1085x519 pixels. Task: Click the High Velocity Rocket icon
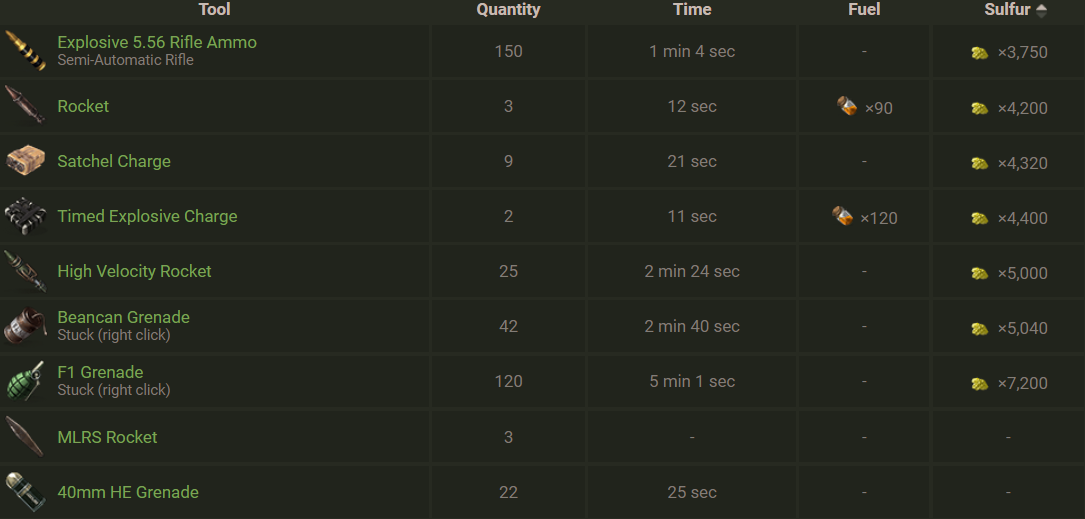[24, 271]
